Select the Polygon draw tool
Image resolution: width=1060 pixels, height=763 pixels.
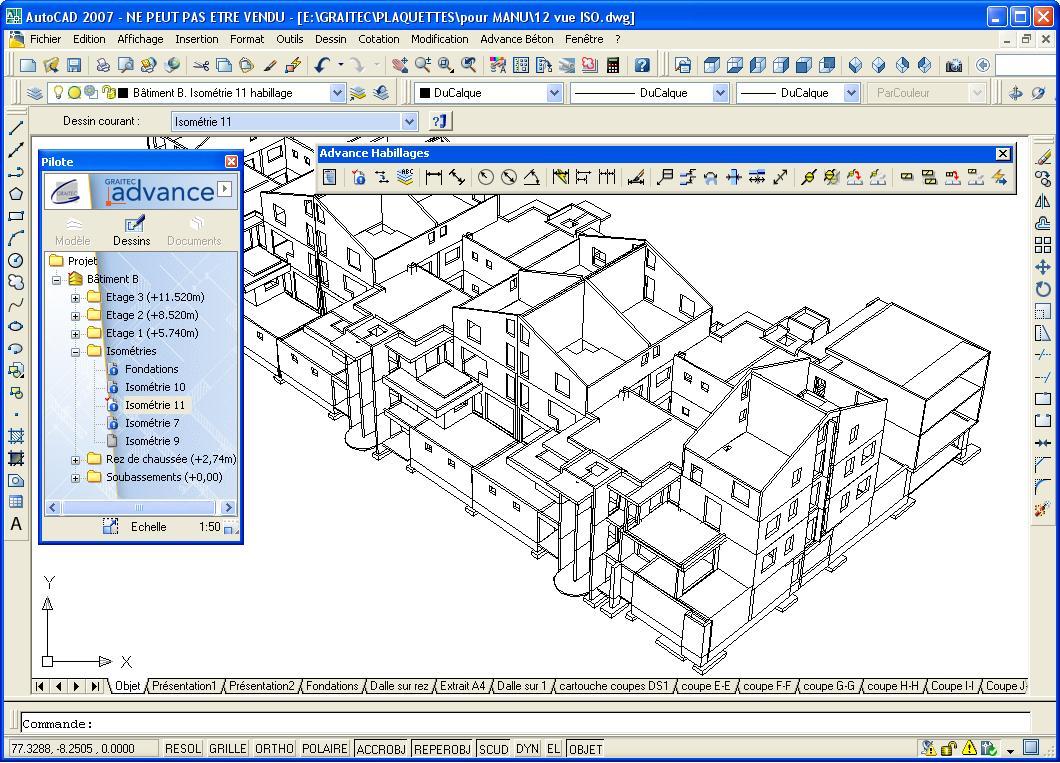16,194
